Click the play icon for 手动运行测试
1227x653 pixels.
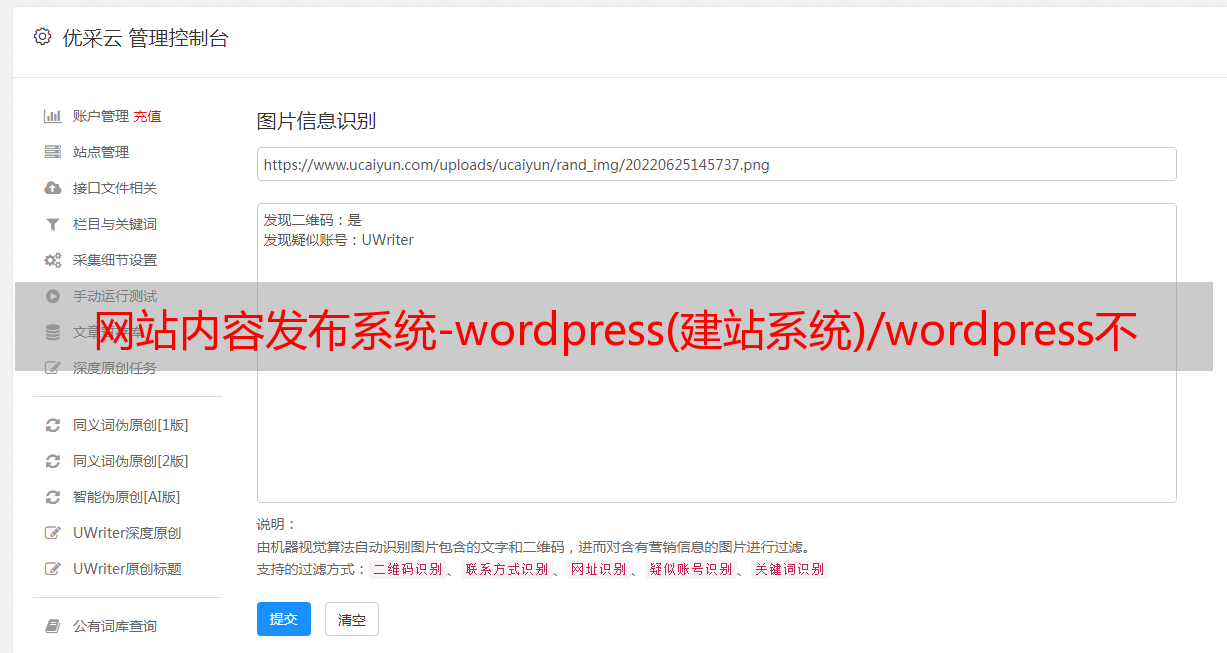click(x=53, y=296)
